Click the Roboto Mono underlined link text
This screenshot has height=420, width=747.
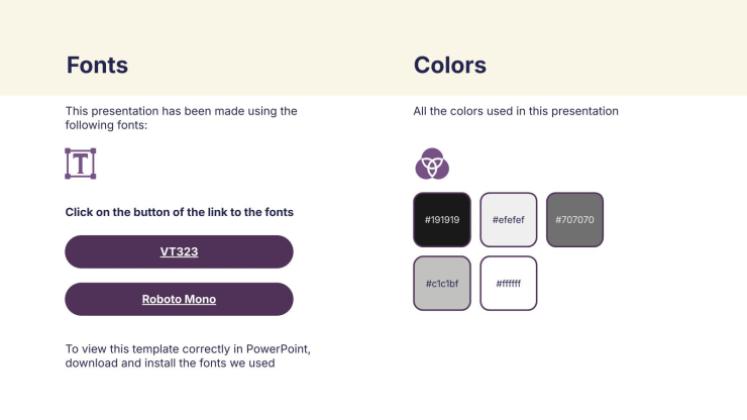tap(179, 299)
